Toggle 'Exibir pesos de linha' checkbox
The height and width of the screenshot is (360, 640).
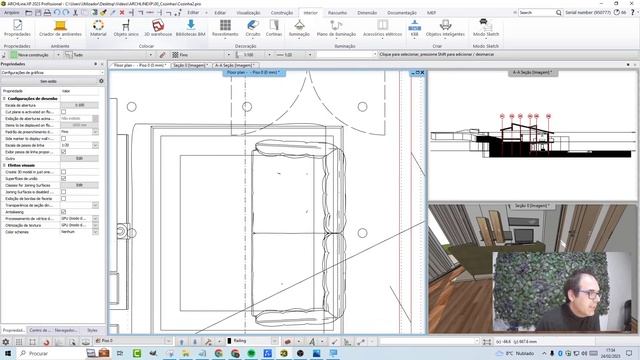[x=63, y=152]
